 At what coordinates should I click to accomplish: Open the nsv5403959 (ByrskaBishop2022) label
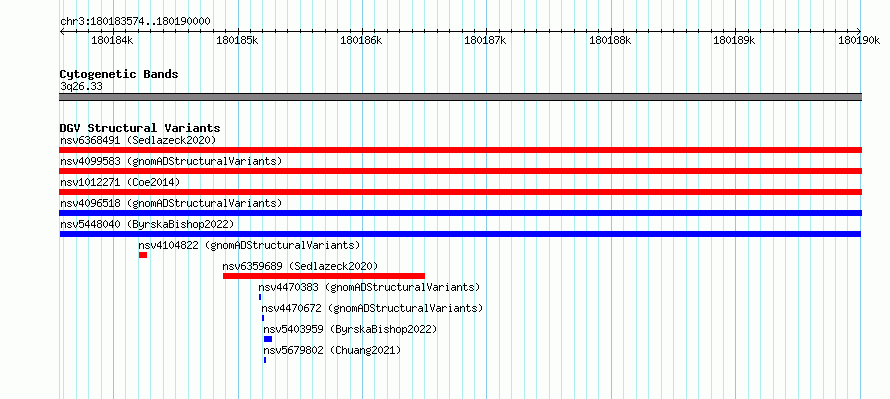350,329
